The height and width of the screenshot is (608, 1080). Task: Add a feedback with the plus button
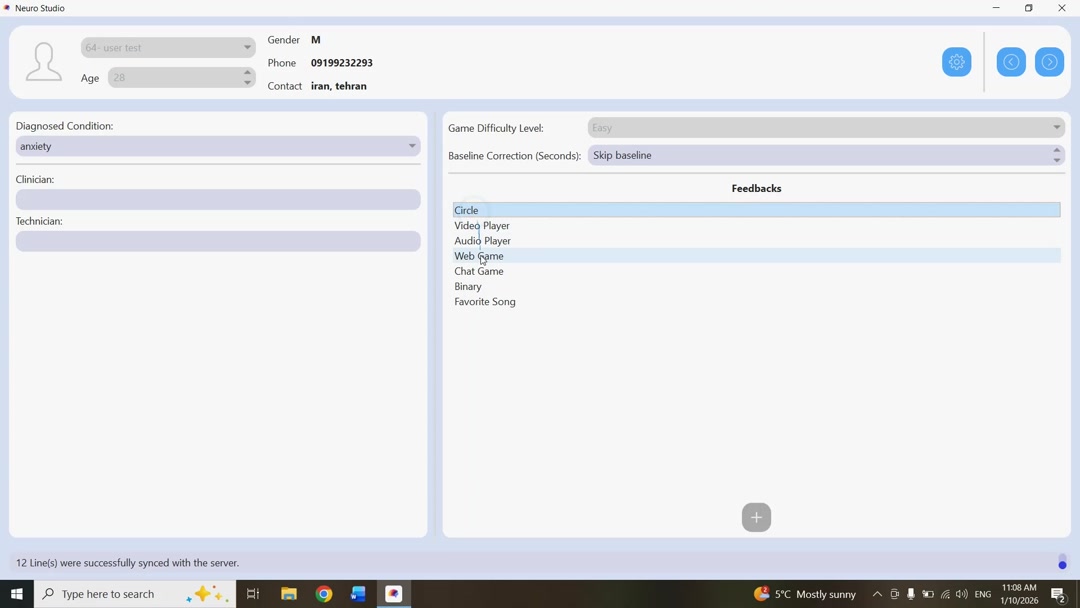(756, 517)
